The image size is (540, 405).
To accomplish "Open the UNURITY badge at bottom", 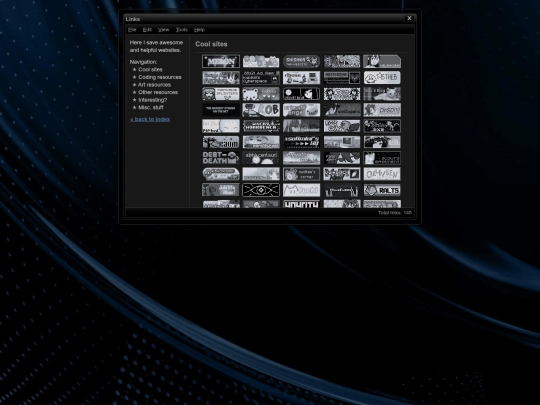I will pos(301,204).
